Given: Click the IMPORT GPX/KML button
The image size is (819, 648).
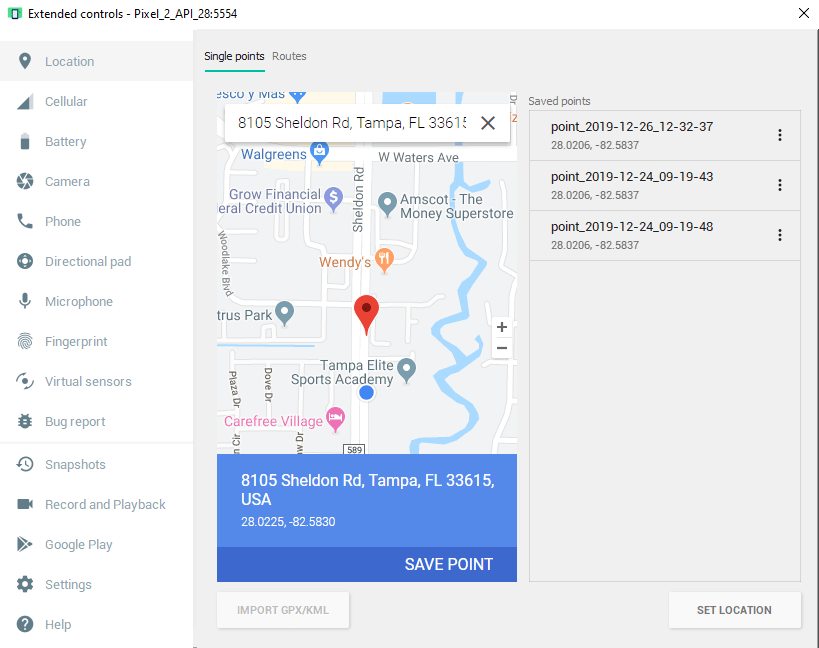Looking at the screenshot, I should click(283, 610).
